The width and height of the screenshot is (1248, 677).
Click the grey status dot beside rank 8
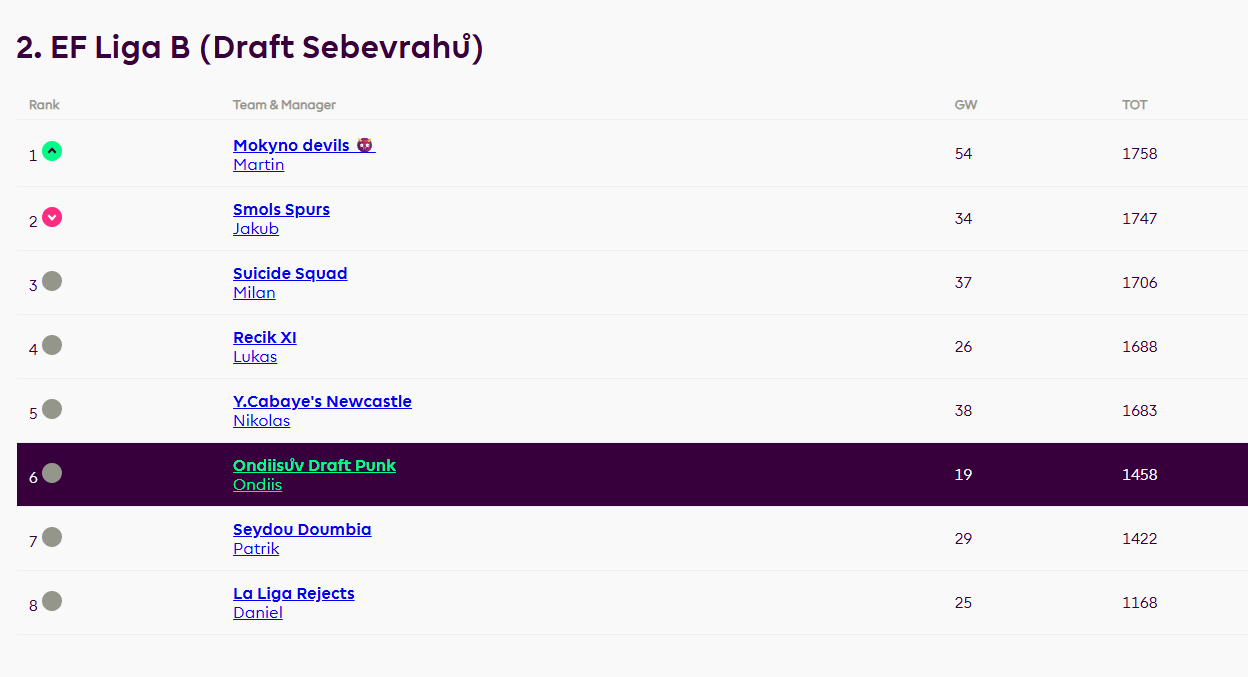click(52, 601)
